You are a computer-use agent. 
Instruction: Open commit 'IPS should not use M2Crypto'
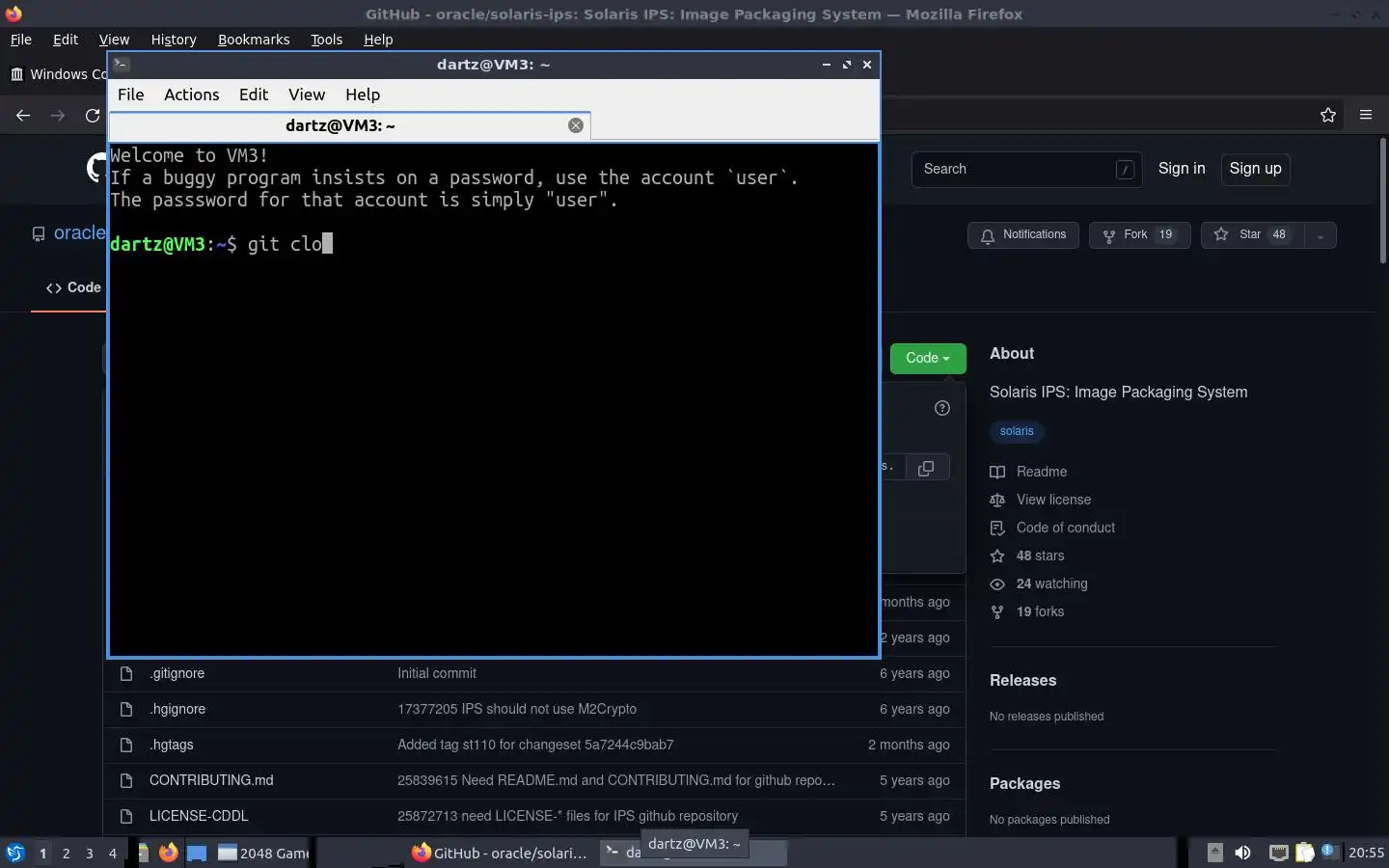(517, 709)
